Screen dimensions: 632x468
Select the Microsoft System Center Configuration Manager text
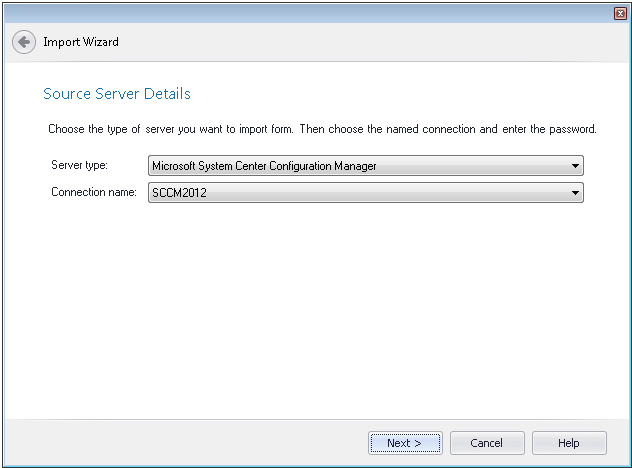tap(264, 166)
